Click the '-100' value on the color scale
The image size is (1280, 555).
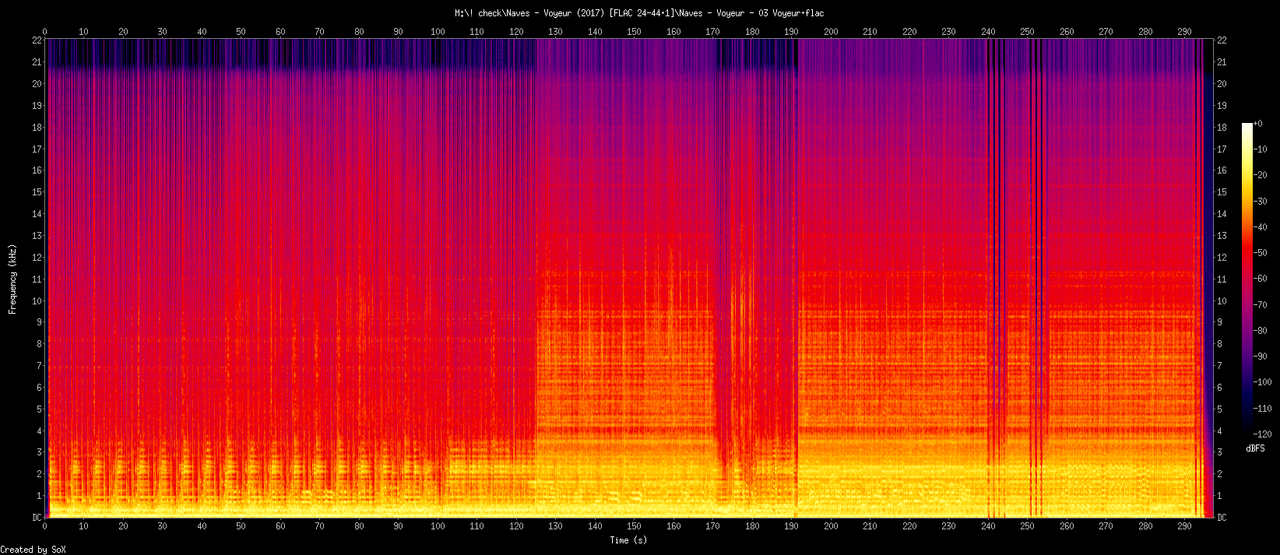(1265, 382)
